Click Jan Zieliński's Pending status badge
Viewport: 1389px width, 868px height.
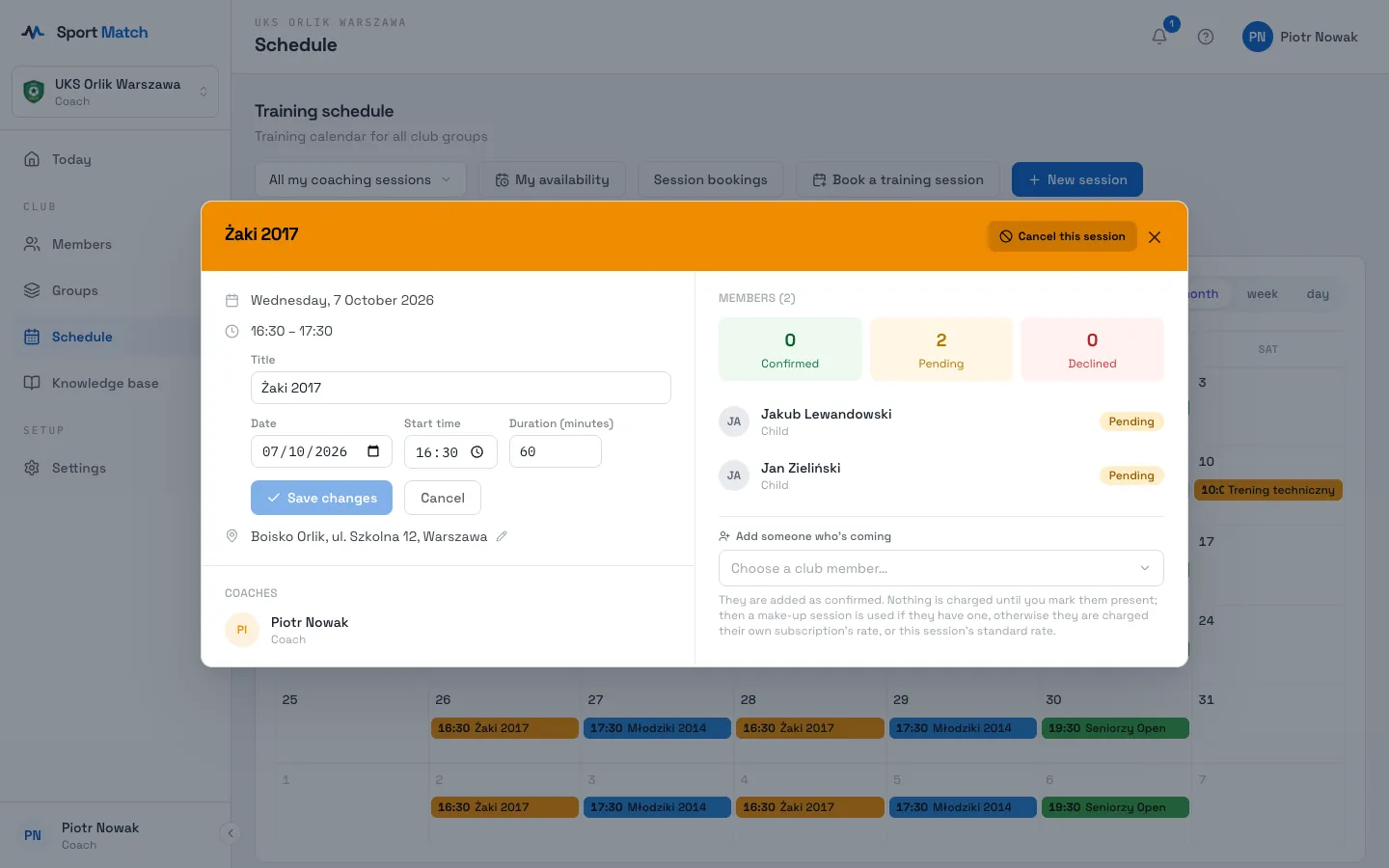click(x=1131, y=475)
